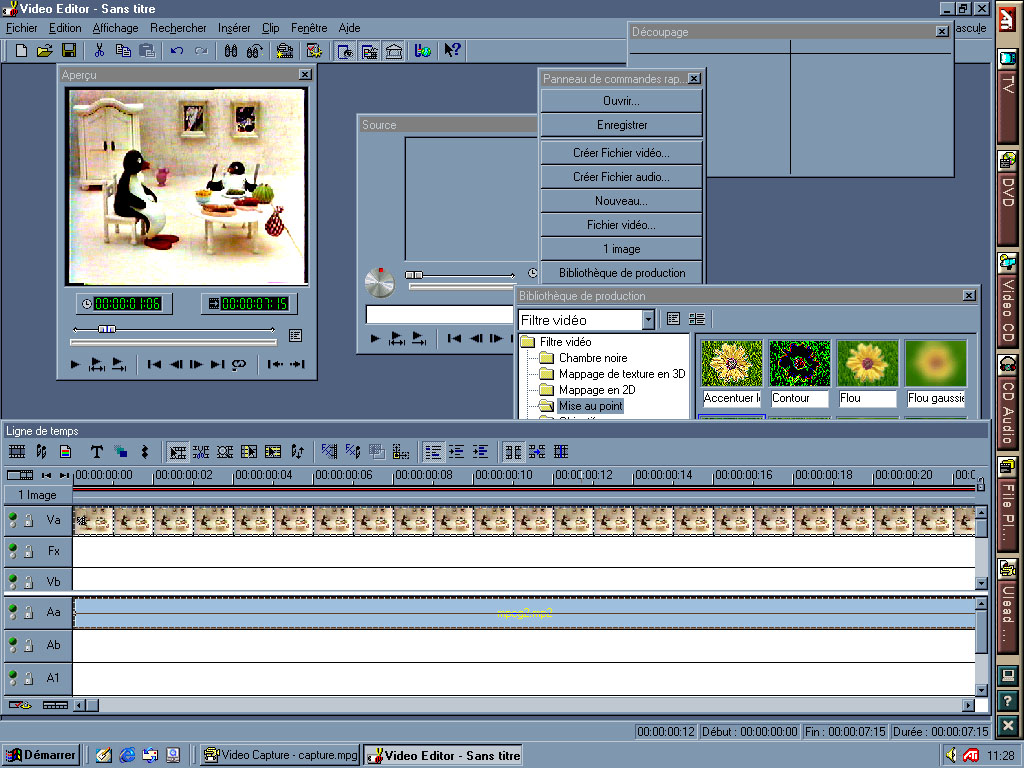Click the New project icon in toolbar

tap(21, 50)
